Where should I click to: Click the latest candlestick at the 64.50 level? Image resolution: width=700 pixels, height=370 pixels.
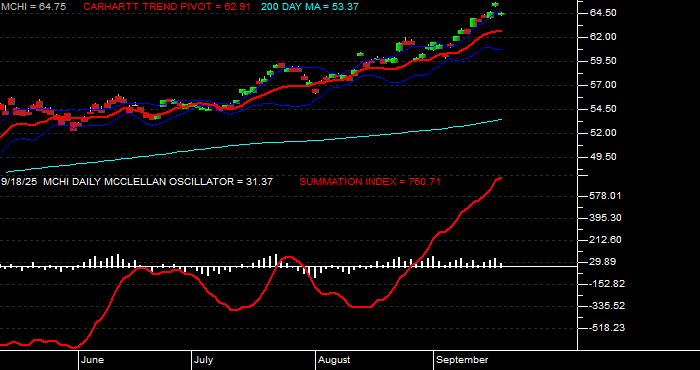point(502,14)
